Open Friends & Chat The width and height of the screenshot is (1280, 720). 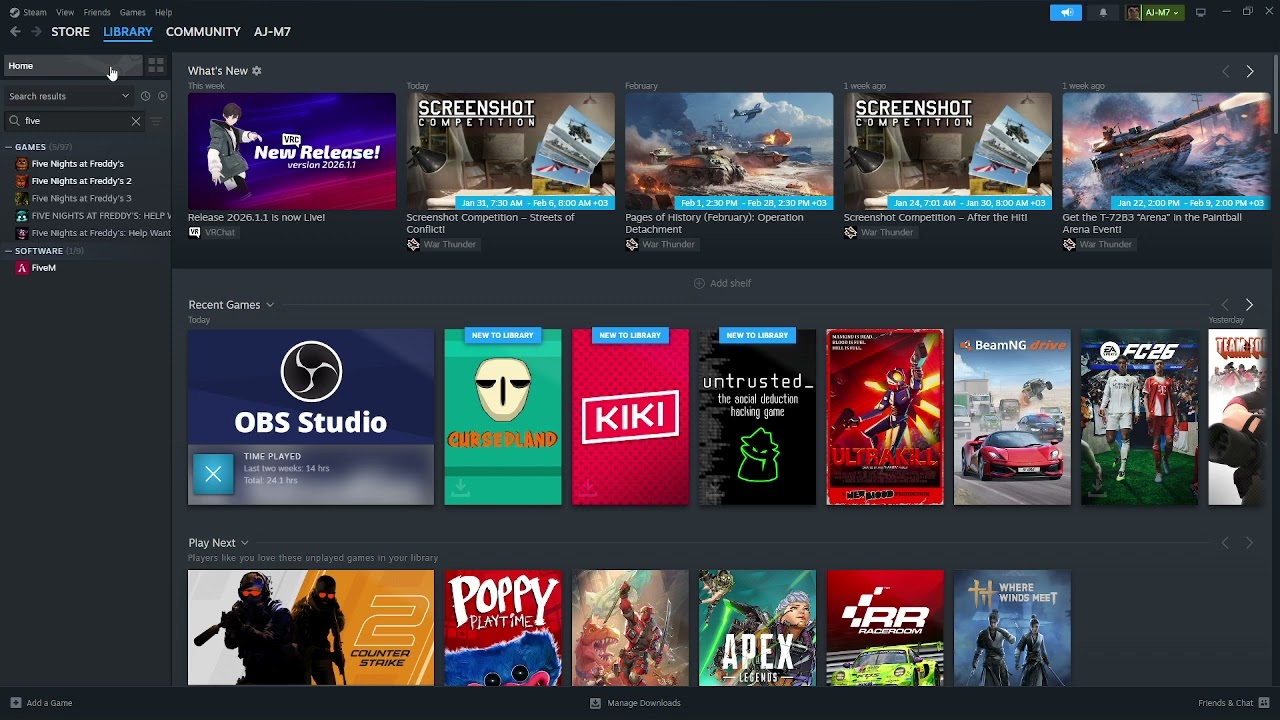coord(1233,703)
